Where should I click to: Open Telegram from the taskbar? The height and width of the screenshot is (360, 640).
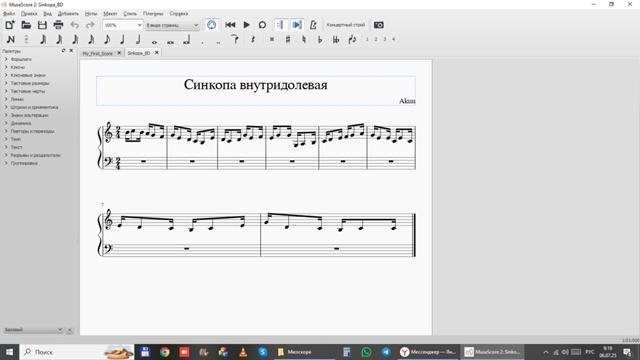coord(386,352)
